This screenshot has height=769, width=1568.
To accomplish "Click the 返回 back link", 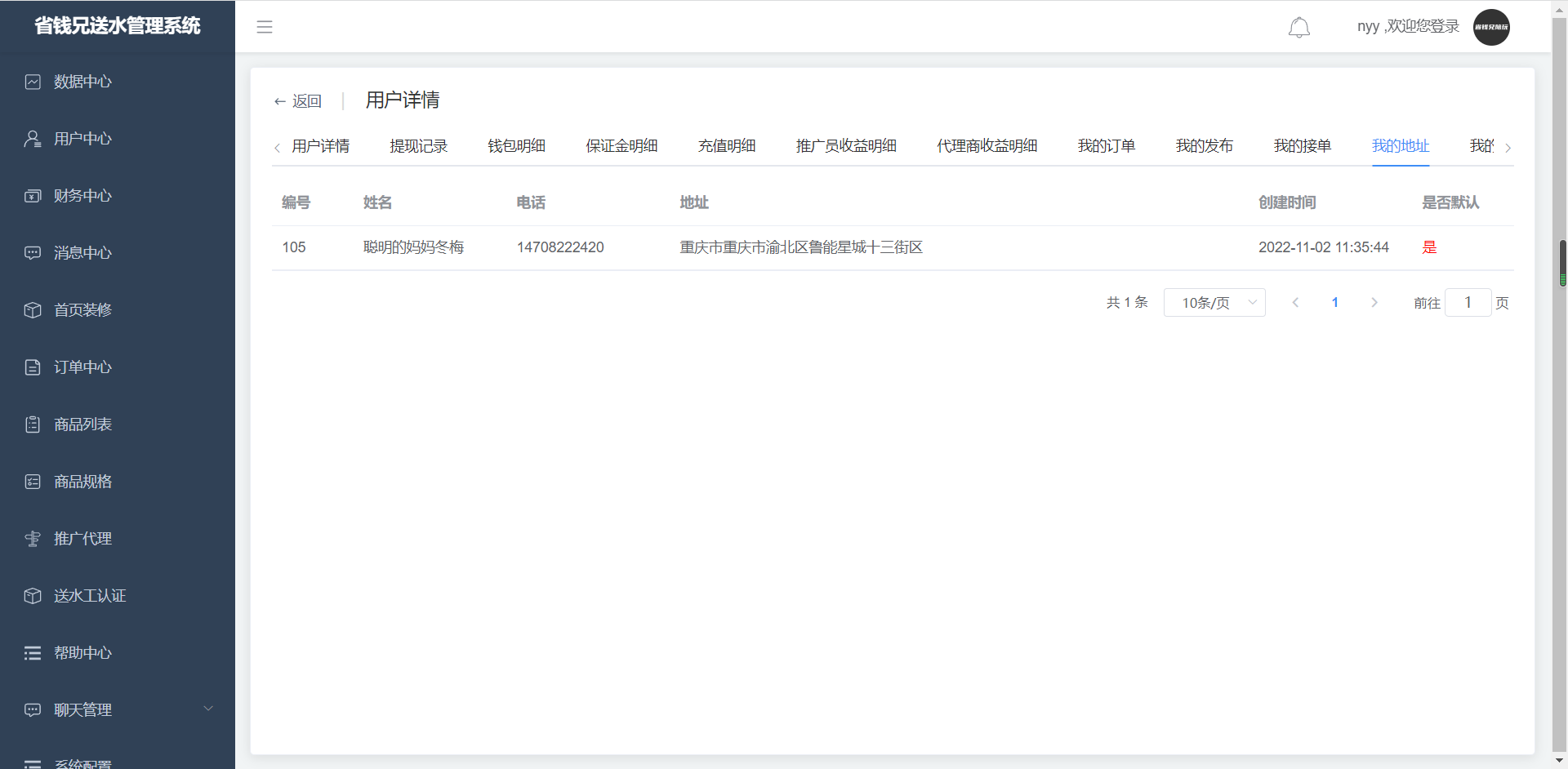I will (298, 101).
